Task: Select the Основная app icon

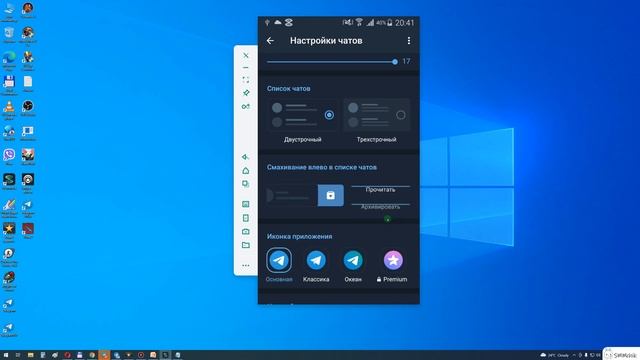Action: (279, 260)
